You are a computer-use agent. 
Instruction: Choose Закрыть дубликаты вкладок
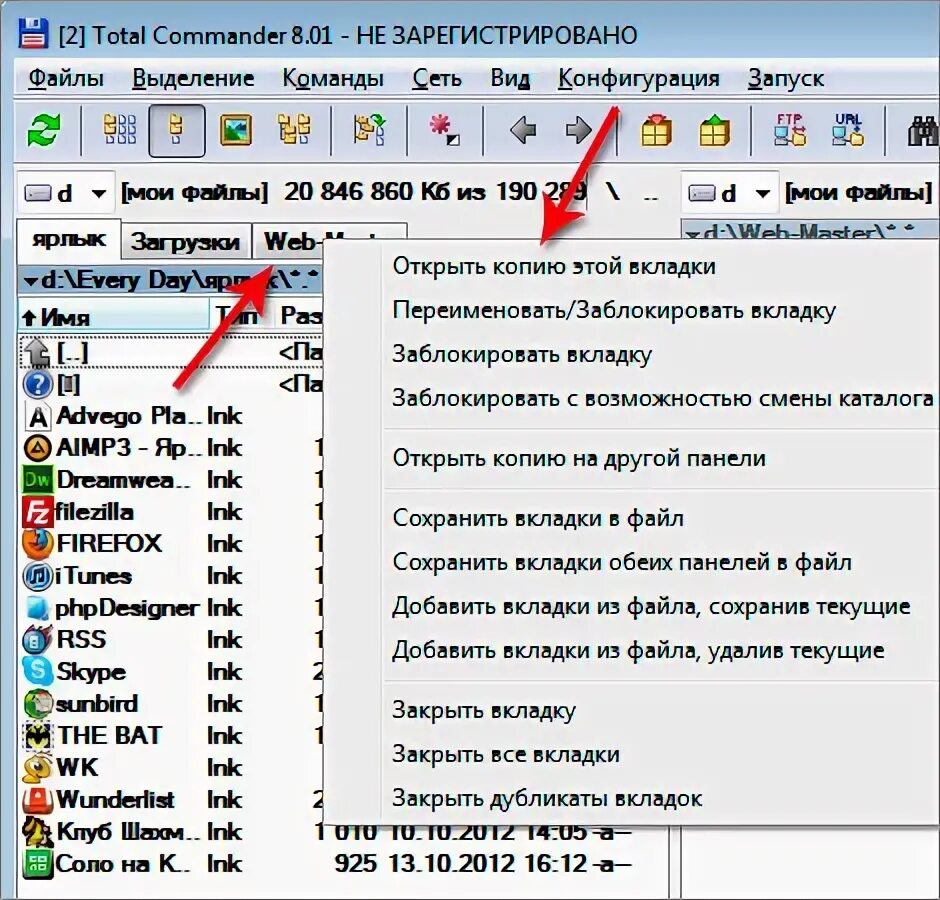point(631,799)
